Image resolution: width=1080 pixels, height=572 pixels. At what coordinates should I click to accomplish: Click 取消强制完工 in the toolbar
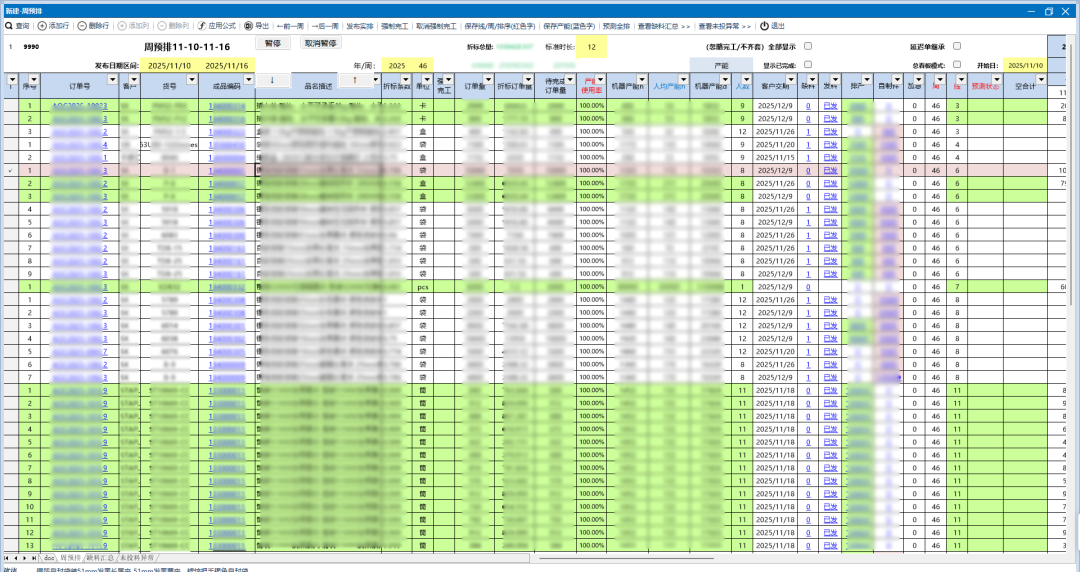(436, 26)
